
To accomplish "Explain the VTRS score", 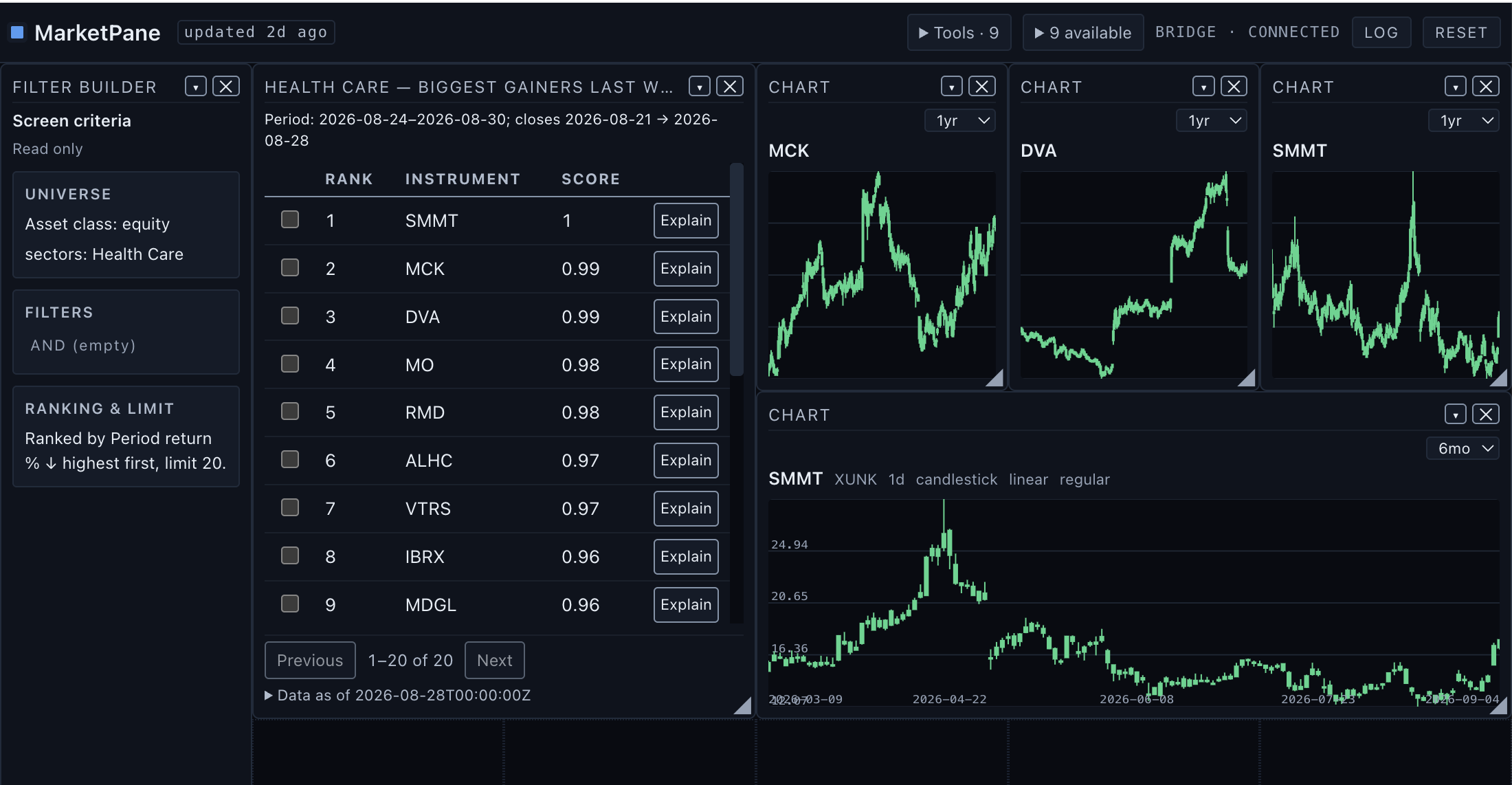I will [686, 509].
